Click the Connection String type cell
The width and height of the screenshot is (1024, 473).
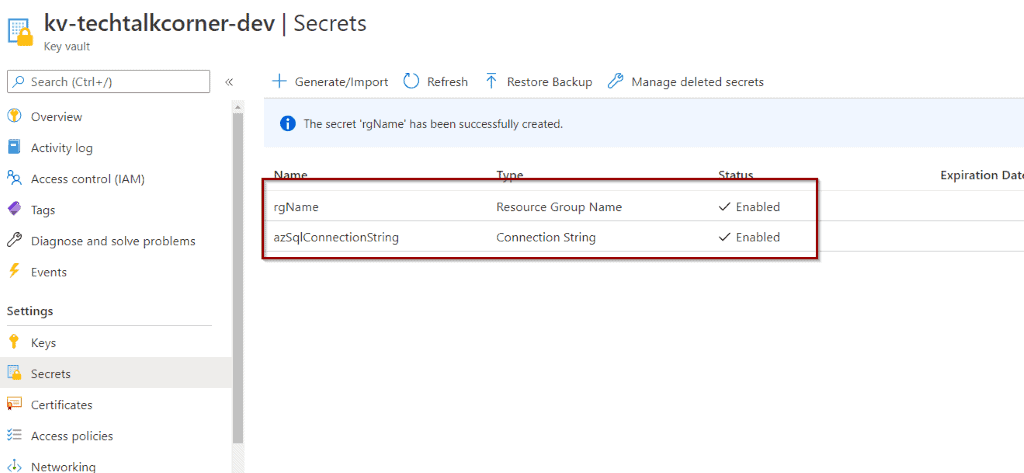pos(546,238)
